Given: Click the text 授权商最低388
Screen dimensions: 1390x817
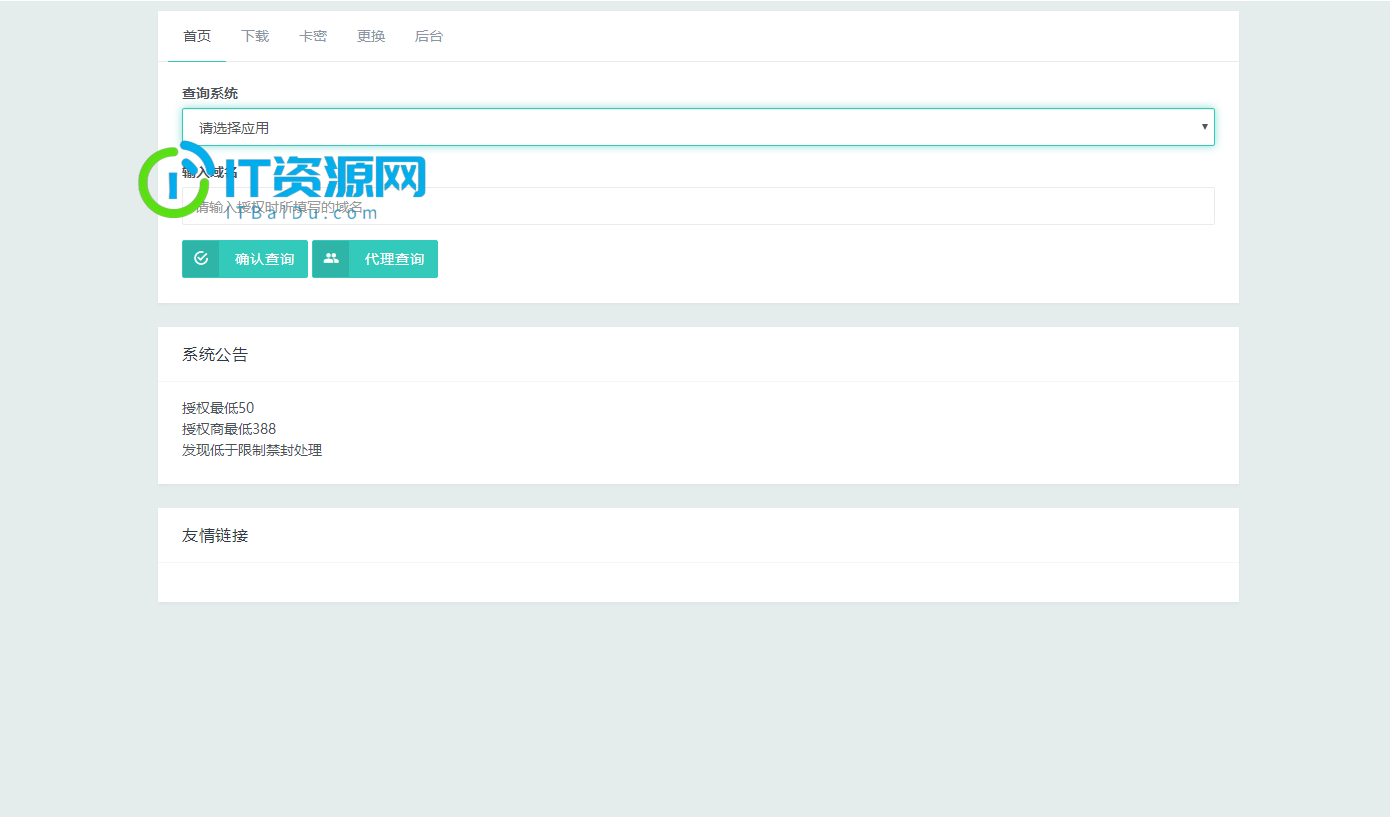Looking at the screenshot, I should [x=229, y=429].
